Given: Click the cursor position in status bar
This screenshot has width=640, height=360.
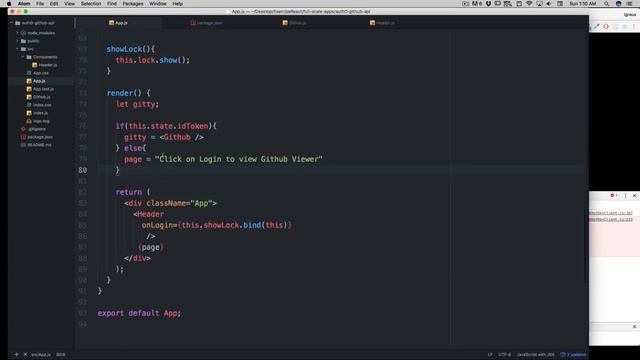Looking at the screenshot, I should click(x=61, y=354).
